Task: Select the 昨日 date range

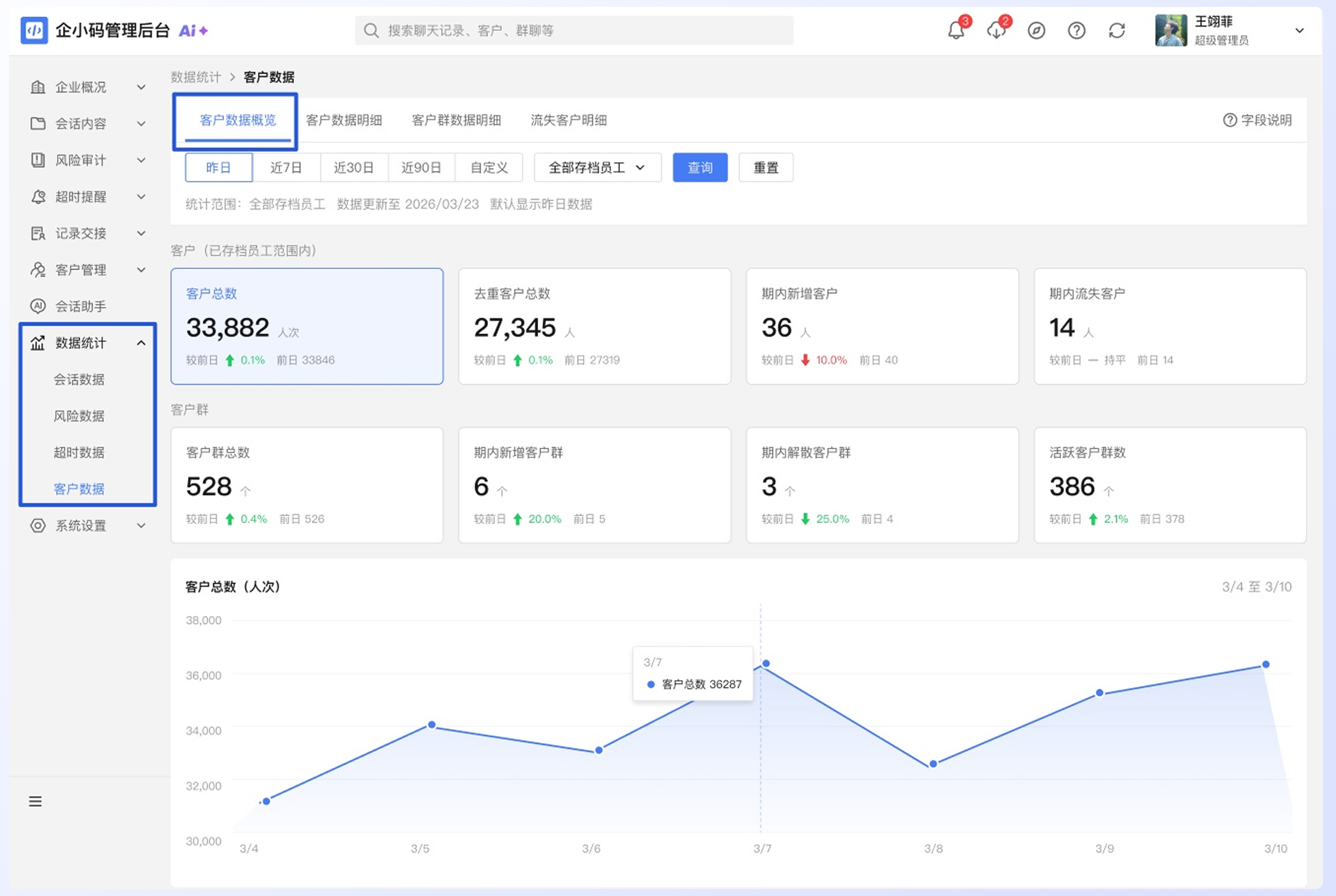Action: coord(219,167)
